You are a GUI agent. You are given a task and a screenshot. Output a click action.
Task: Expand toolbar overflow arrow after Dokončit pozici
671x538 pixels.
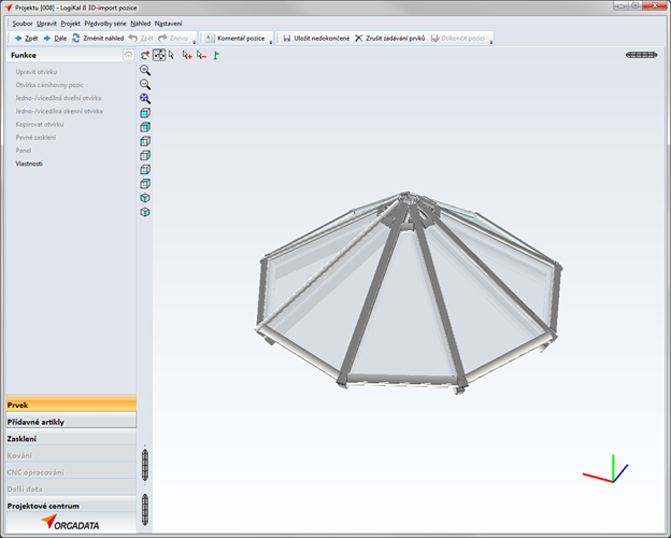[x=491, y=42]
